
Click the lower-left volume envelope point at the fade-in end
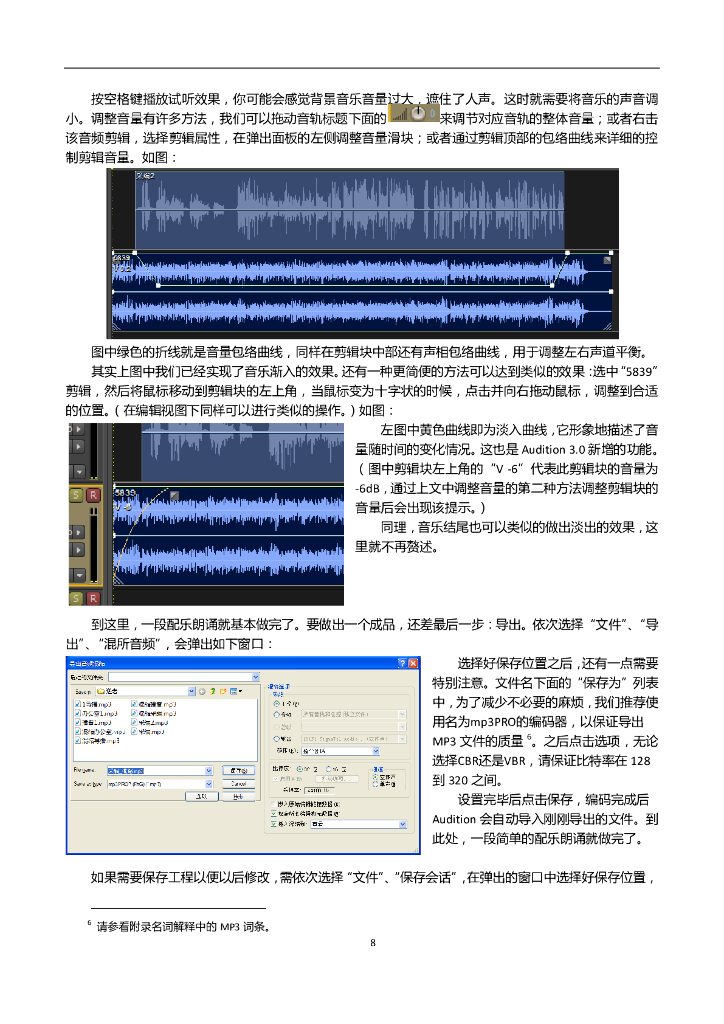tap(159, 285)
